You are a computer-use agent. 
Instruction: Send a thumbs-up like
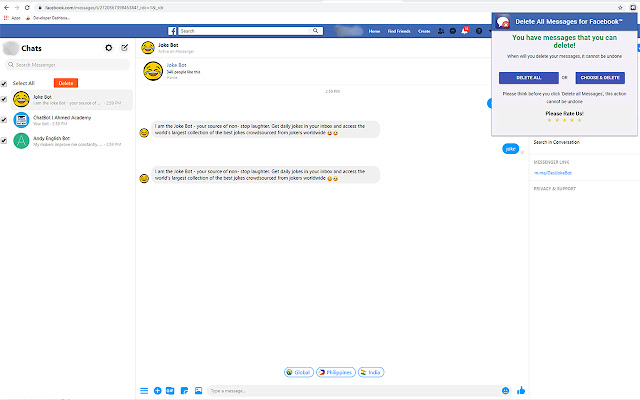tap(521, 390)
